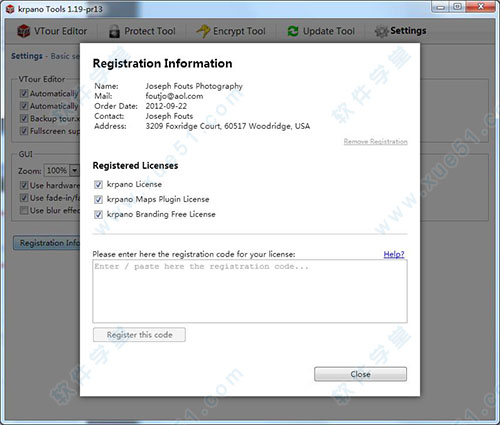Open the Help? link
Image resolution: width=500 pixels, height=425 pixels.
[394, 254]
